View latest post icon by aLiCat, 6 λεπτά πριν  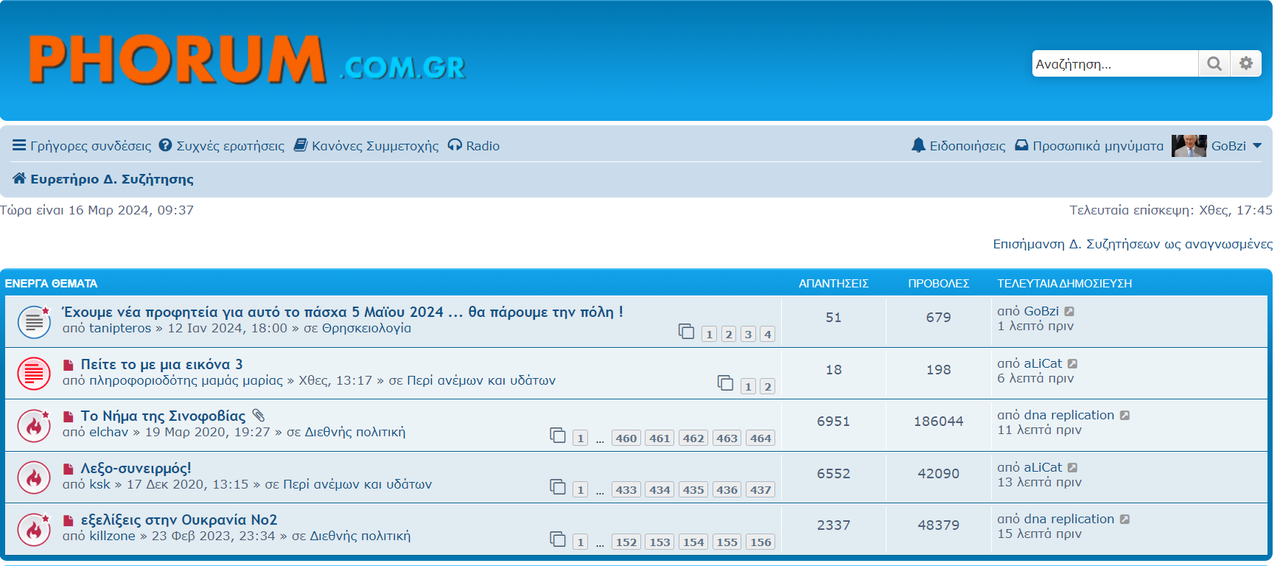pyautogui.click(x=1072, y=364)
